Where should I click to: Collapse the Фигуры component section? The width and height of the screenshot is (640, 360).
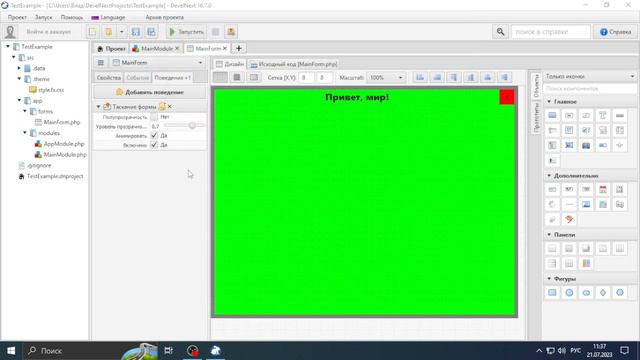pyautogui.click(x=549, y=279)
